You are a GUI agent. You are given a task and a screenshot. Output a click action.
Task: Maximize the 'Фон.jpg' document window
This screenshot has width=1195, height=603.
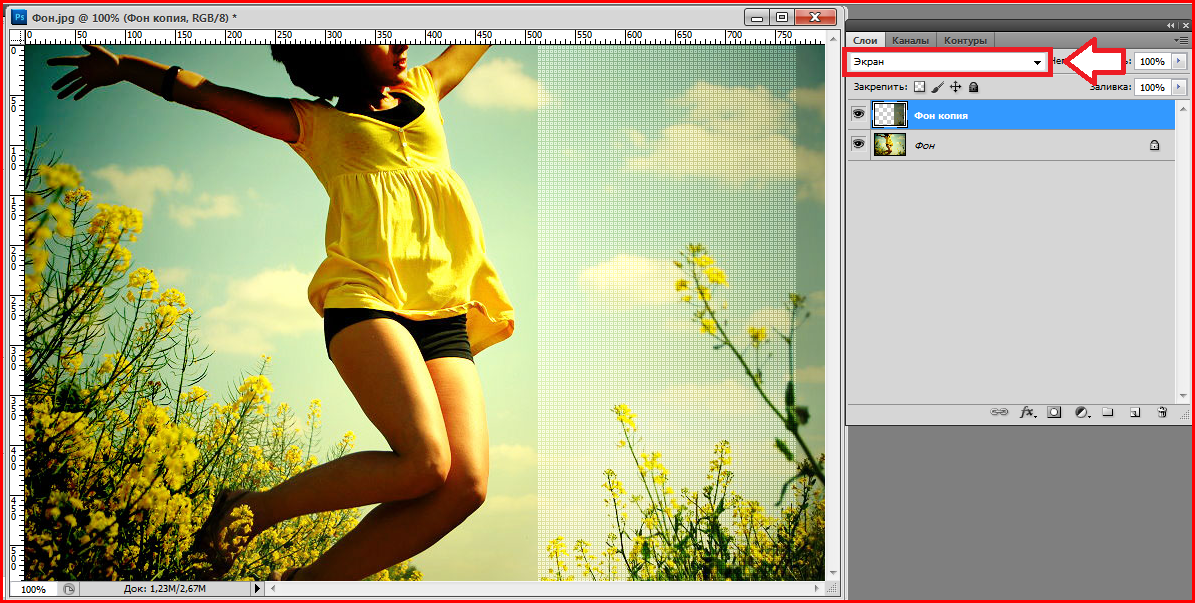[781, 17]
